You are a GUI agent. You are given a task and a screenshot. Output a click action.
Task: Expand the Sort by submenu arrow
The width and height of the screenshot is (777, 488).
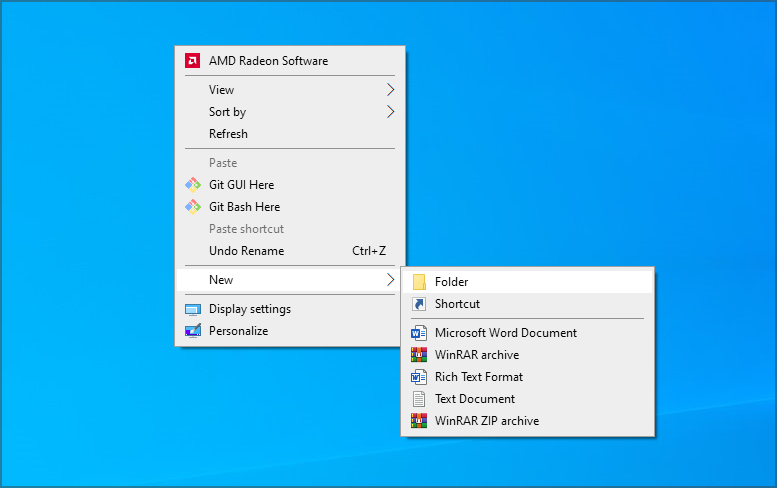[x=390, y=111]
